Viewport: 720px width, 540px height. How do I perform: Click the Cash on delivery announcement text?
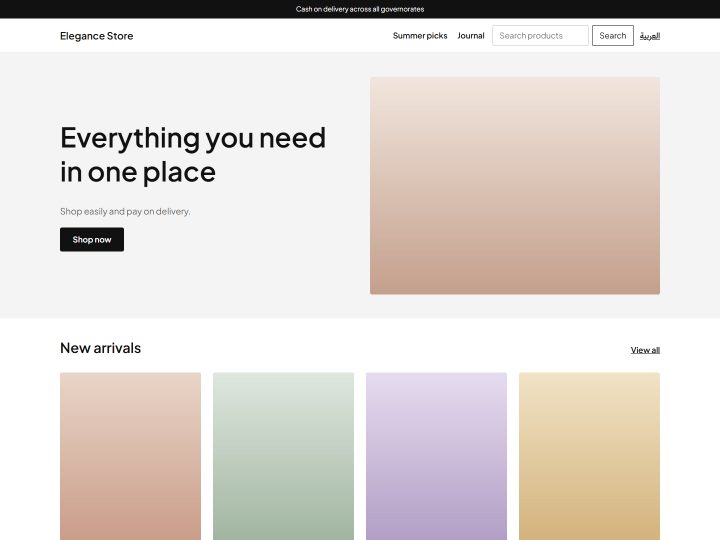point(360,9)
